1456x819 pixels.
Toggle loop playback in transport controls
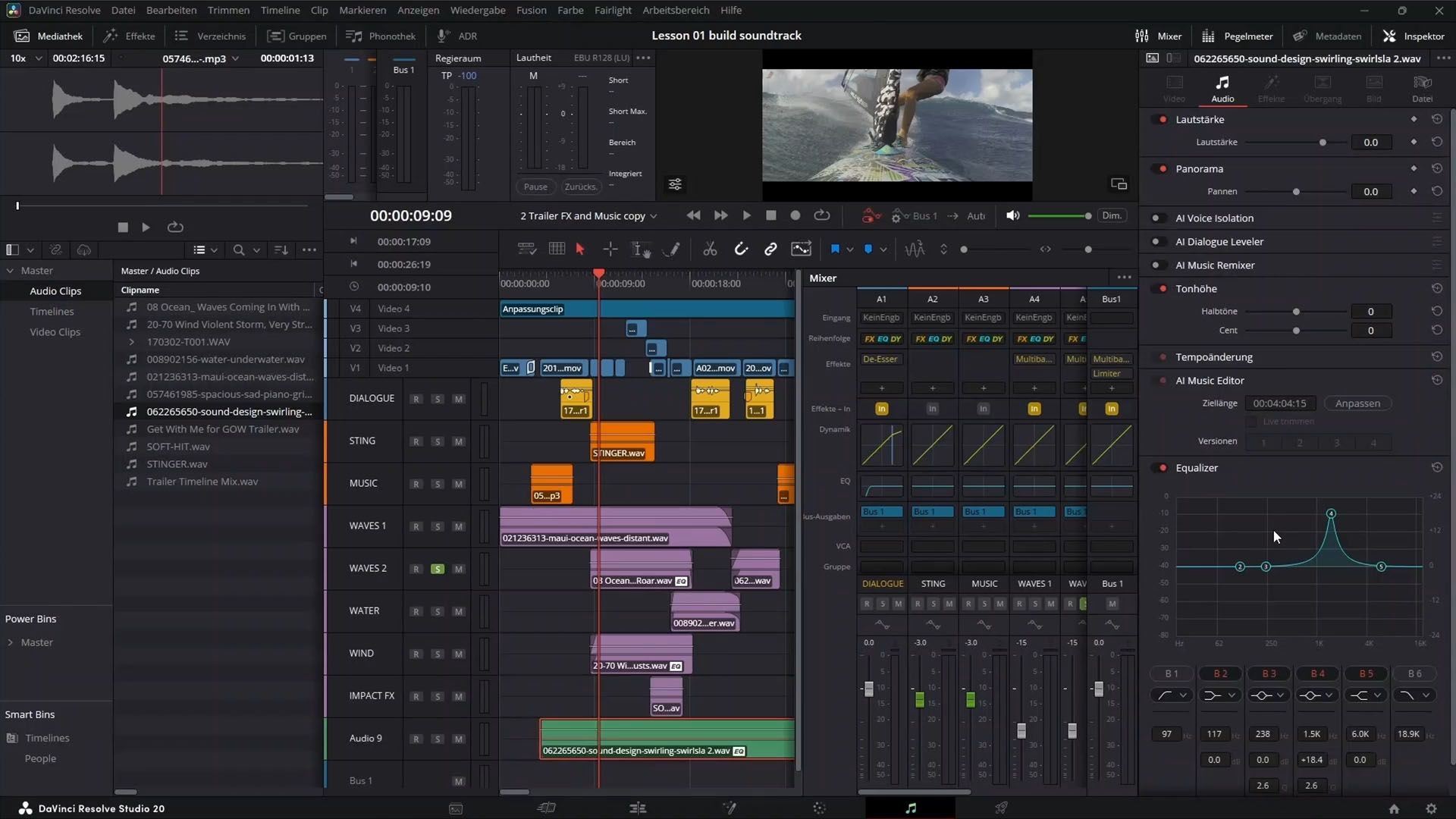pyautogui.click(x=822, y=215)
